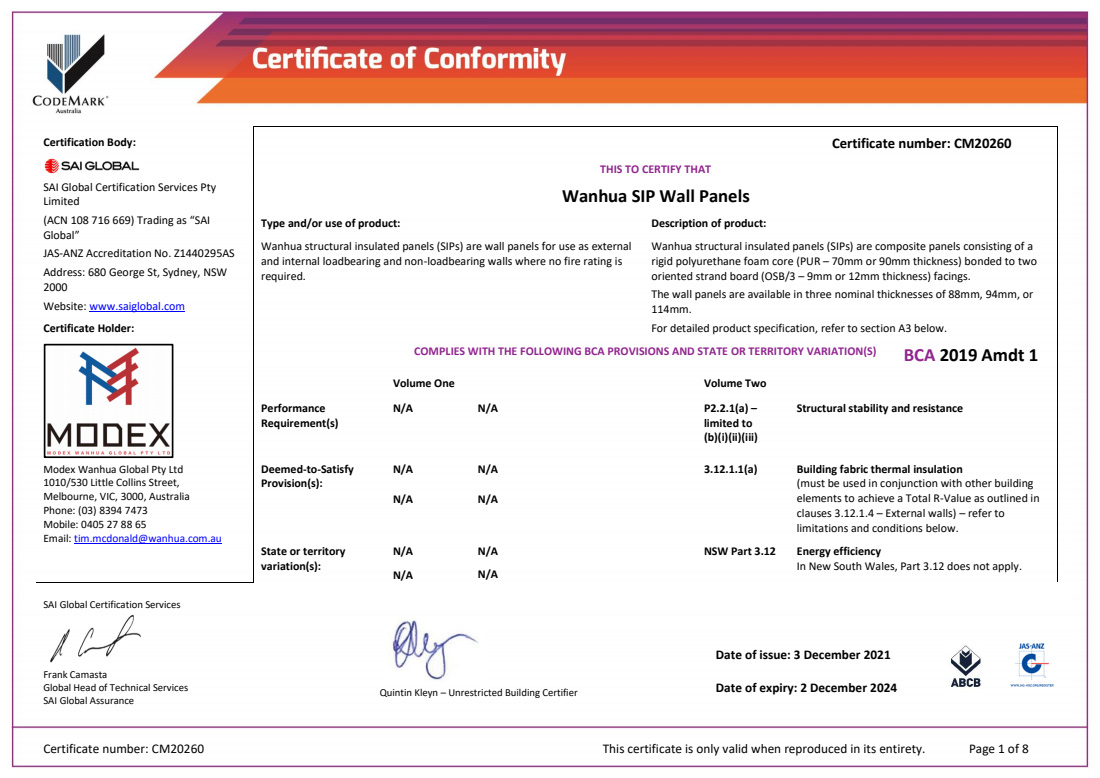Click the printed name "Frank Camasta"
Viewport: 1100px width, 778px height.
tap(75, 675)
